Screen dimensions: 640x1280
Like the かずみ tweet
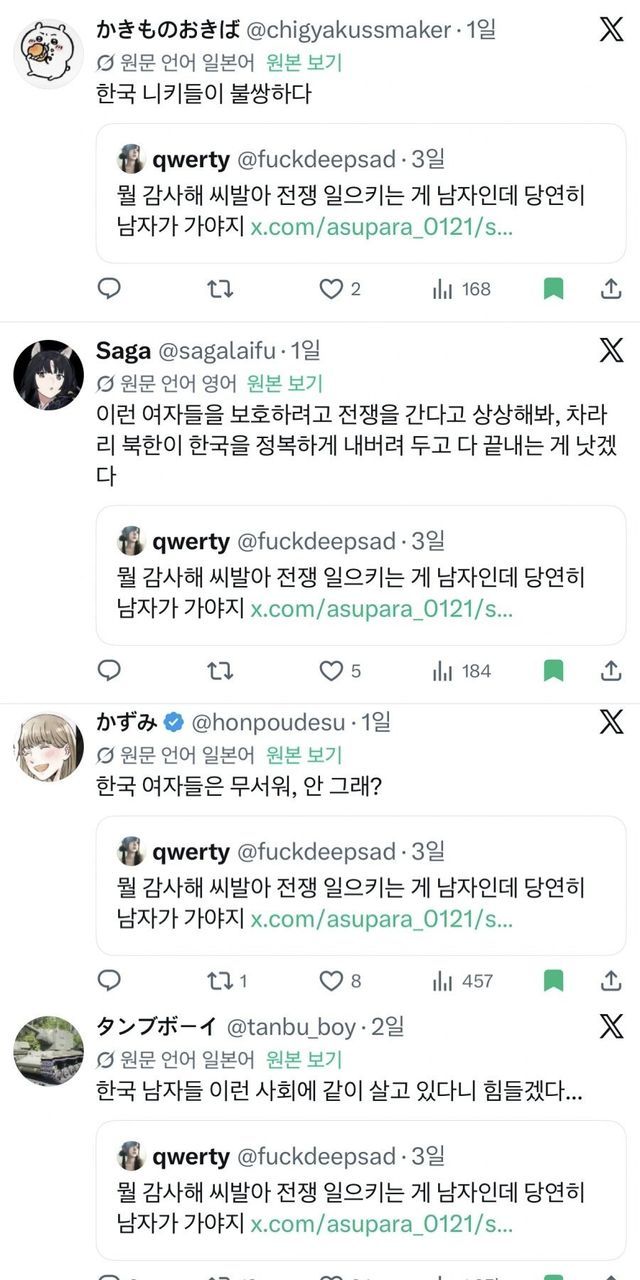coord(331,981)
